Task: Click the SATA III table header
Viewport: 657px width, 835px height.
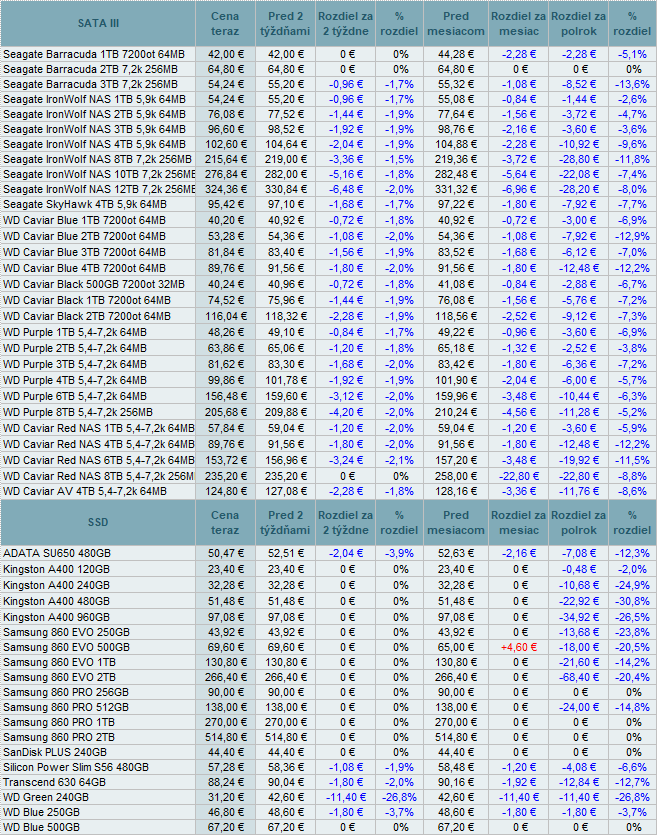Action: point(98,23)
